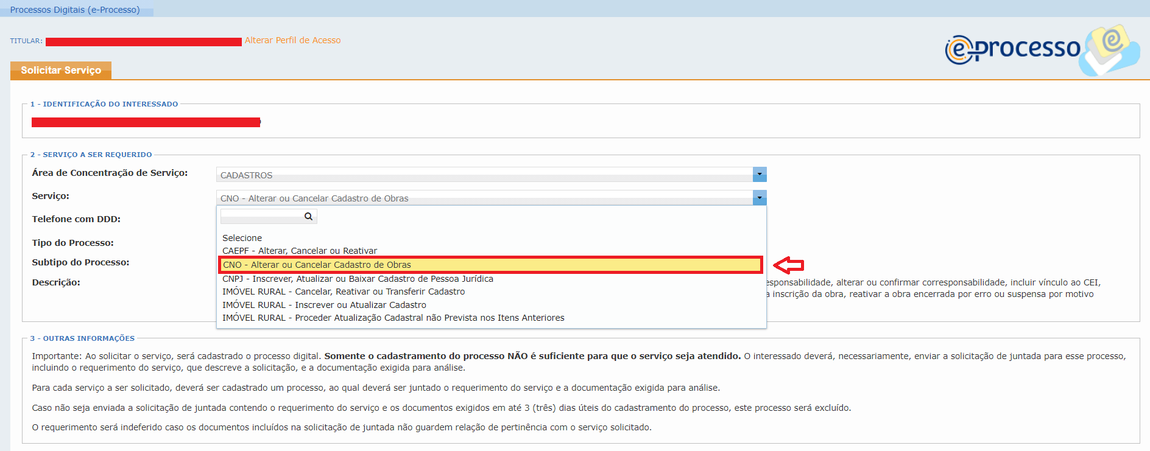
Task: Select 'IMÓVEL RURAL - Inscrever ou Atualizar Cadastro'
Action: pyautogui.click(x=324, y=304)
